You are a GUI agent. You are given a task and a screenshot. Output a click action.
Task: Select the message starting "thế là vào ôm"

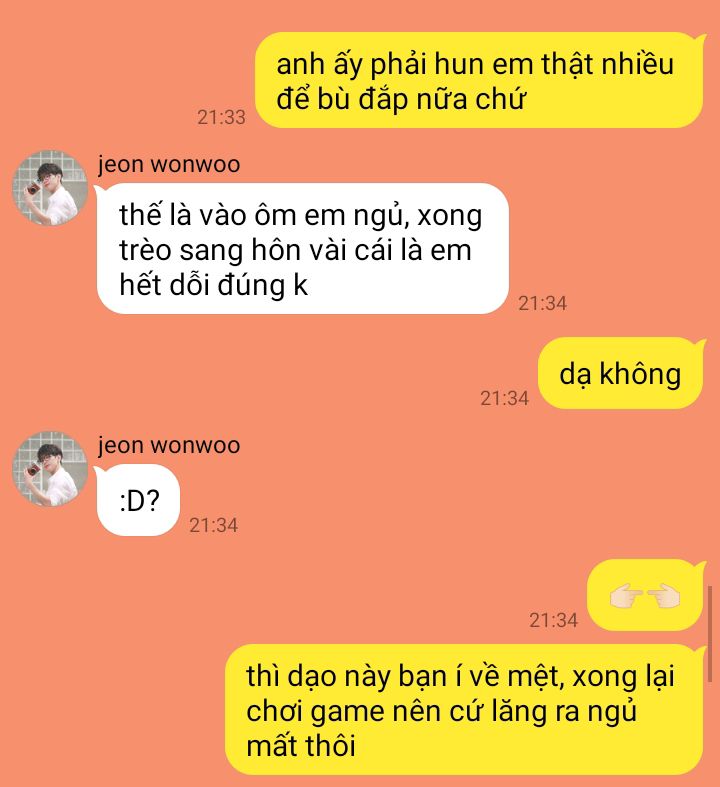(x=303, y=249)
